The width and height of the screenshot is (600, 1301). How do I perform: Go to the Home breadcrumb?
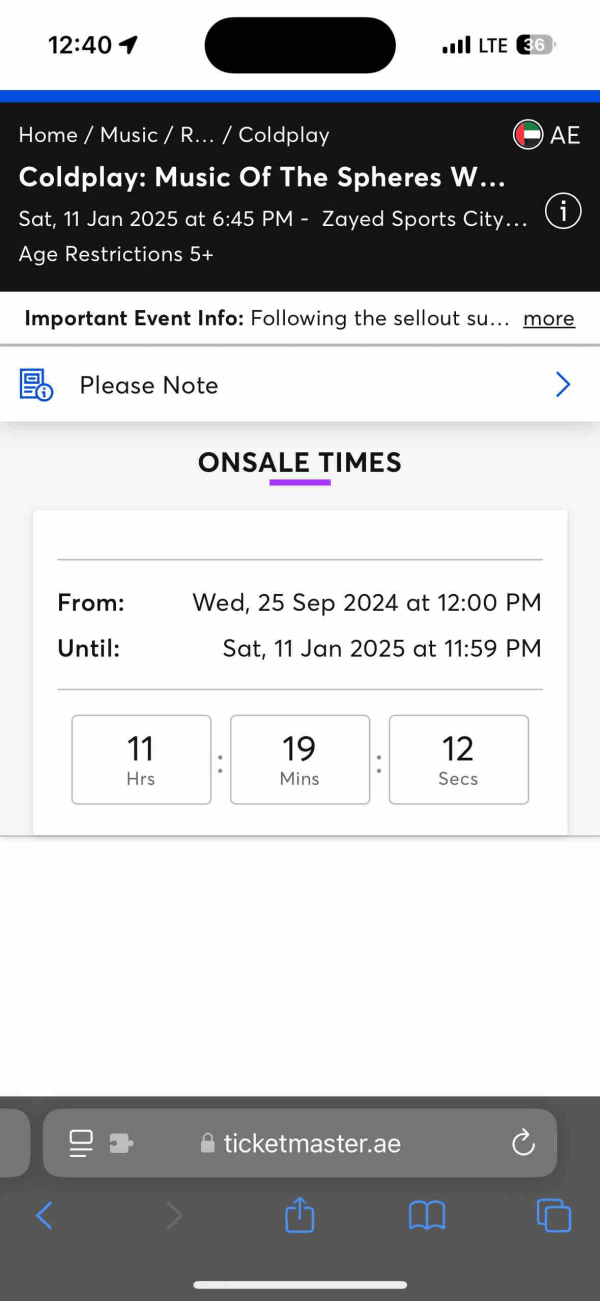(48, 135)
